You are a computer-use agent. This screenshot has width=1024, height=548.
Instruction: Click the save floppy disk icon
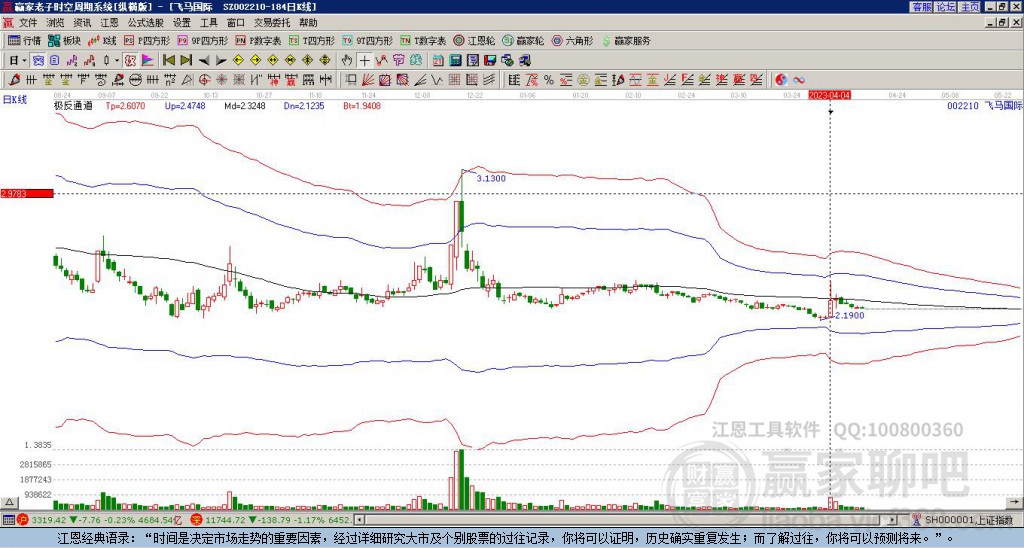point(490,61)
